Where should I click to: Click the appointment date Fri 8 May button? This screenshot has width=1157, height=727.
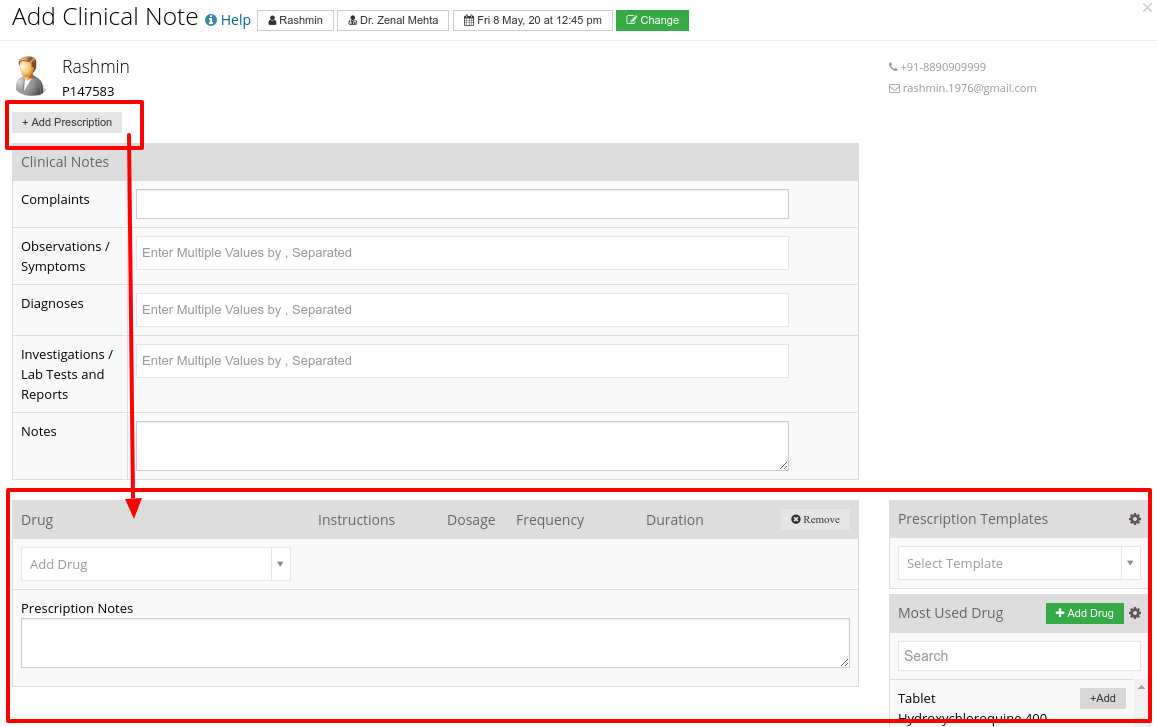pos(533,20)
